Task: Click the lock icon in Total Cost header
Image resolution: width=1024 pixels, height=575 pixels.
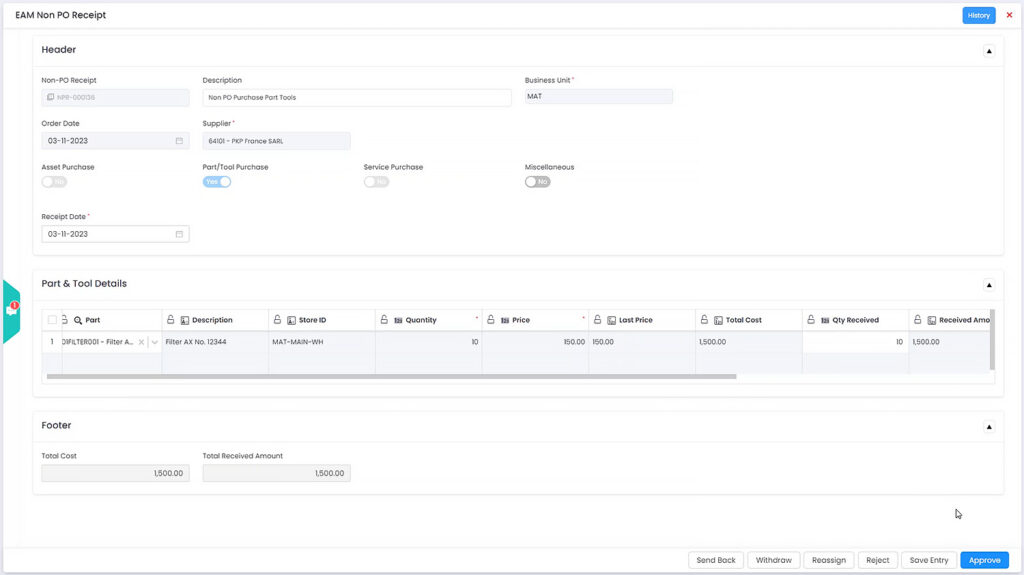Action: click(x=705, y=320)
